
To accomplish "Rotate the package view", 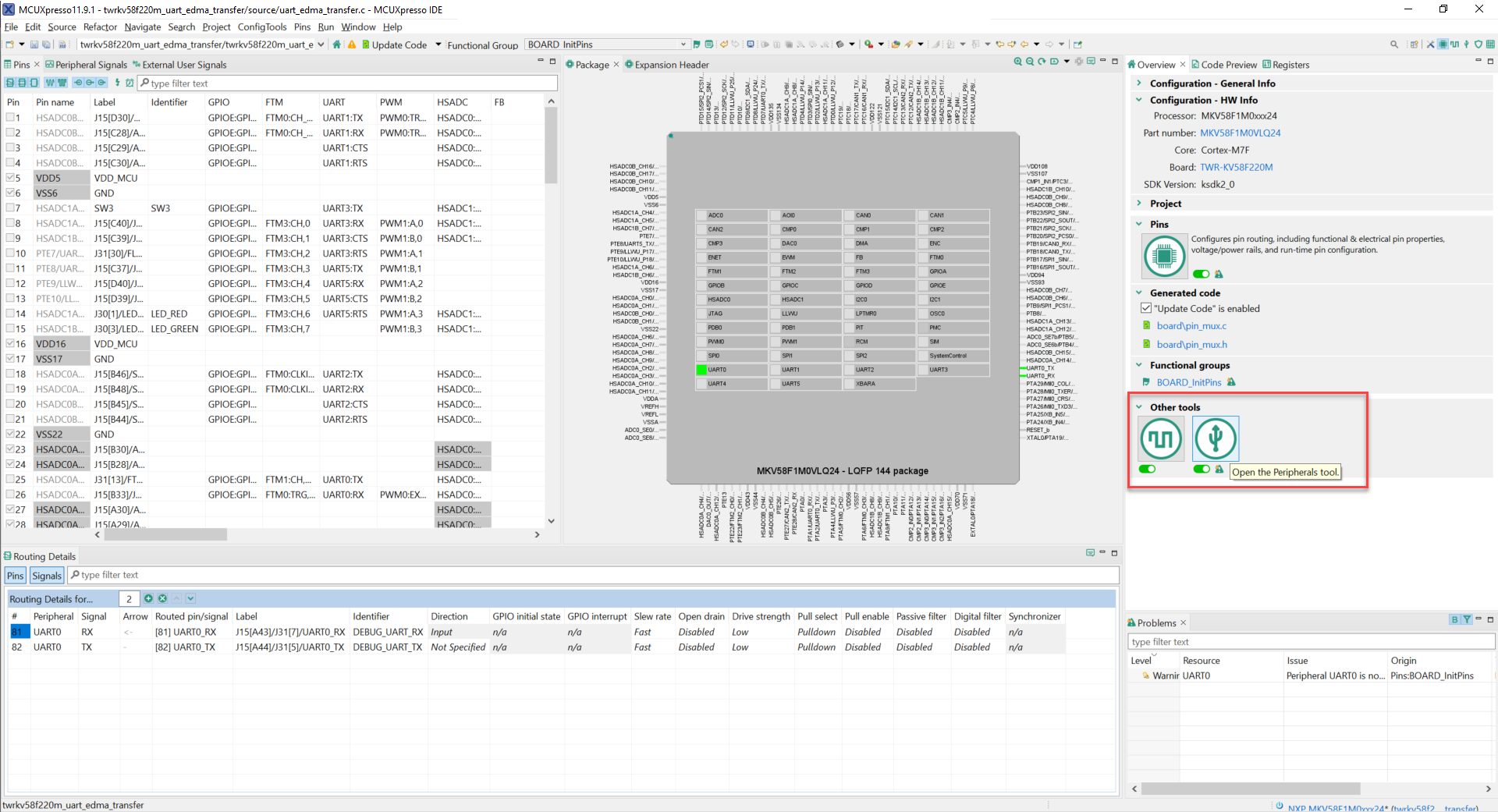I will click(1042, 61).
